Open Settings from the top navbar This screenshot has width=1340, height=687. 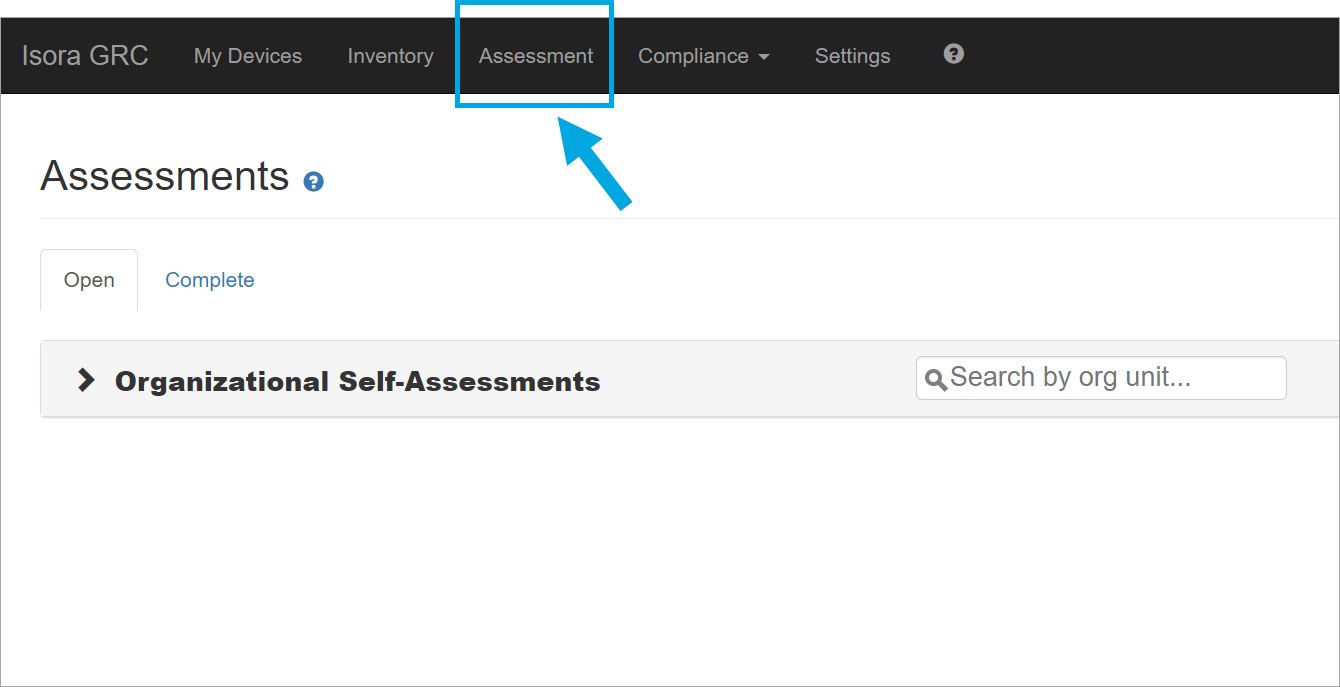tap(852, 56)
